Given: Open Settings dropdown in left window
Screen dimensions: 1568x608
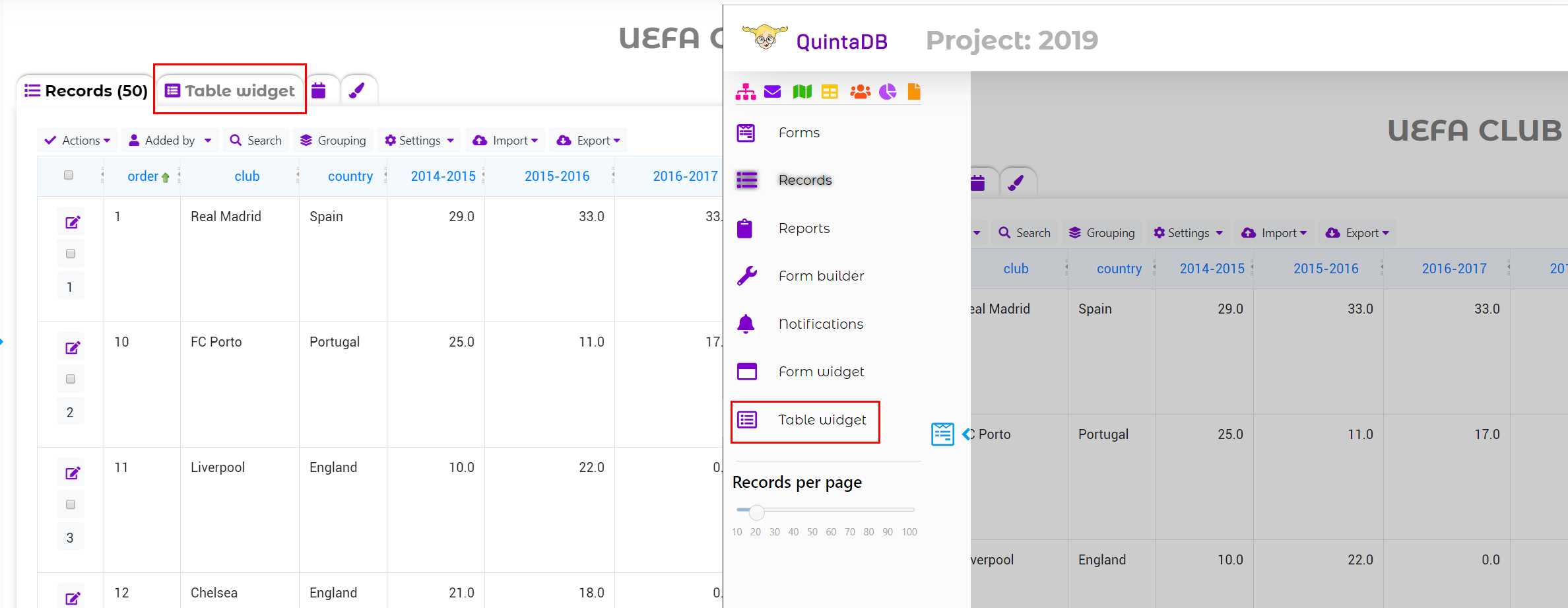Looking at the screenshot, I should [x=420, y=140].
